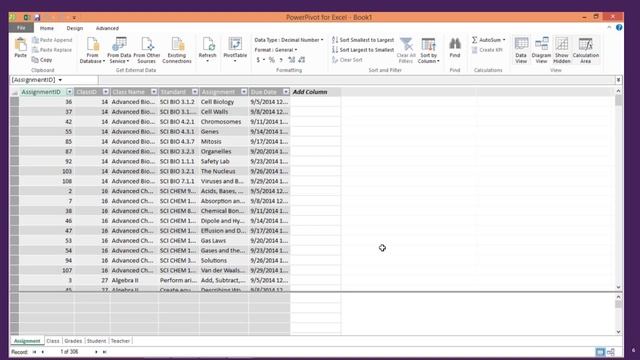640x360 pixels.
Task: Open Due Date column filter
Action: point(286,92)
